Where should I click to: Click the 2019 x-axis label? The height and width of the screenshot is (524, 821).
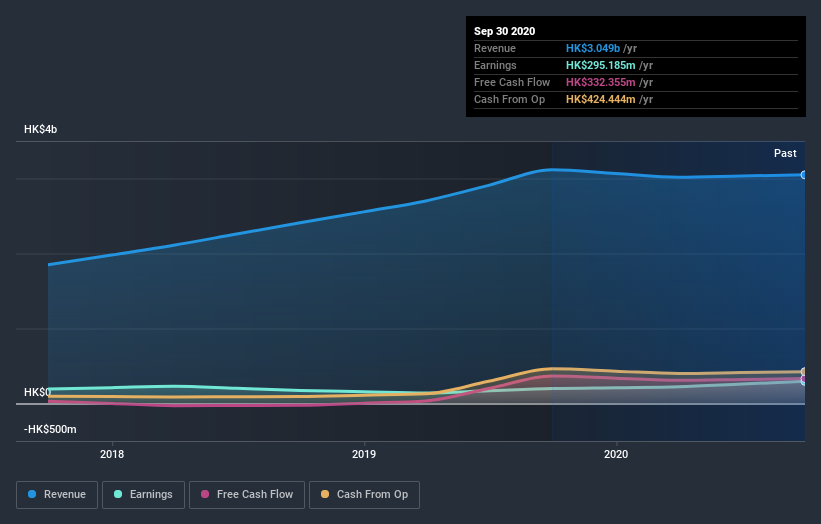(364, 454)
